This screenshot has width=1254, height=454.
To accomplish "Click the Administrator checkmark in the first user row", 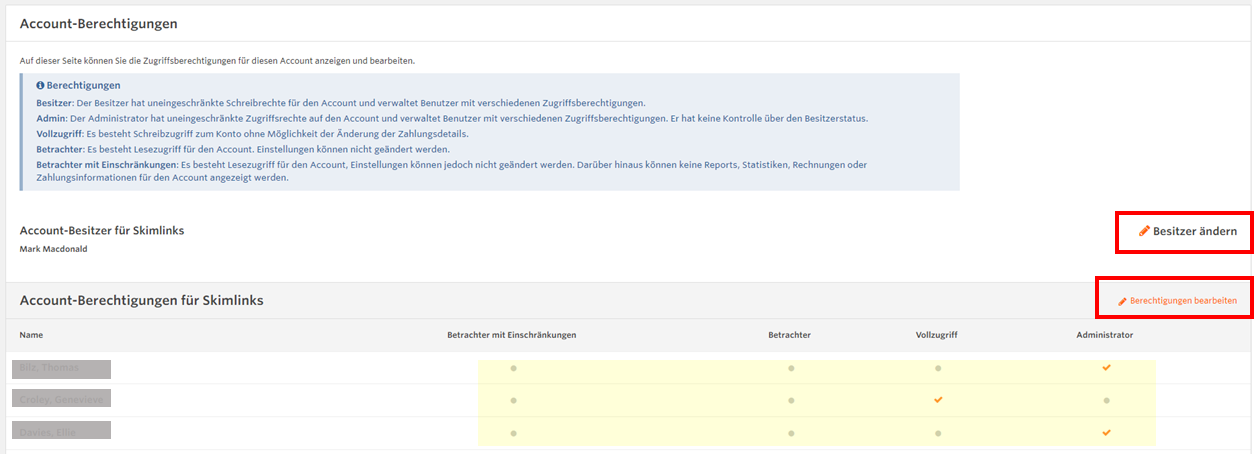I will (1106, 368).
